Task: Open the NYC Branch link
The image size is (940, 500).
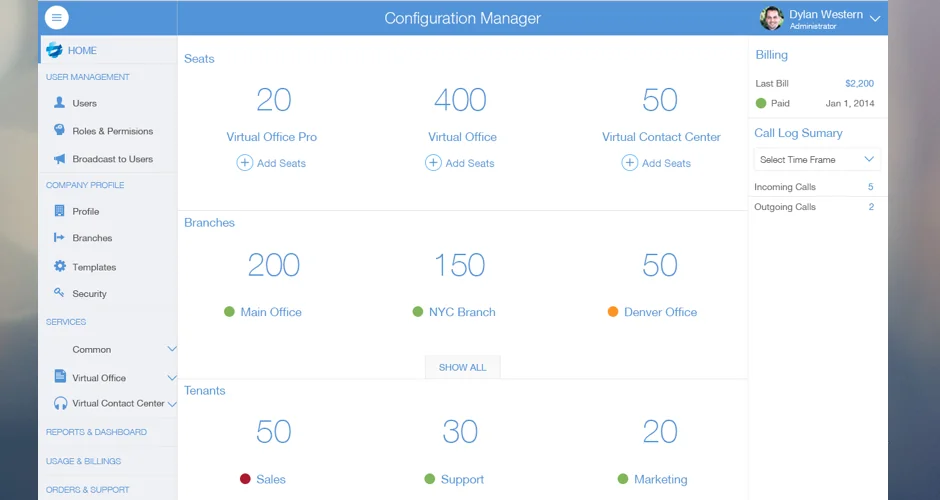Action: pyautogui.click(x=462, y=312)
